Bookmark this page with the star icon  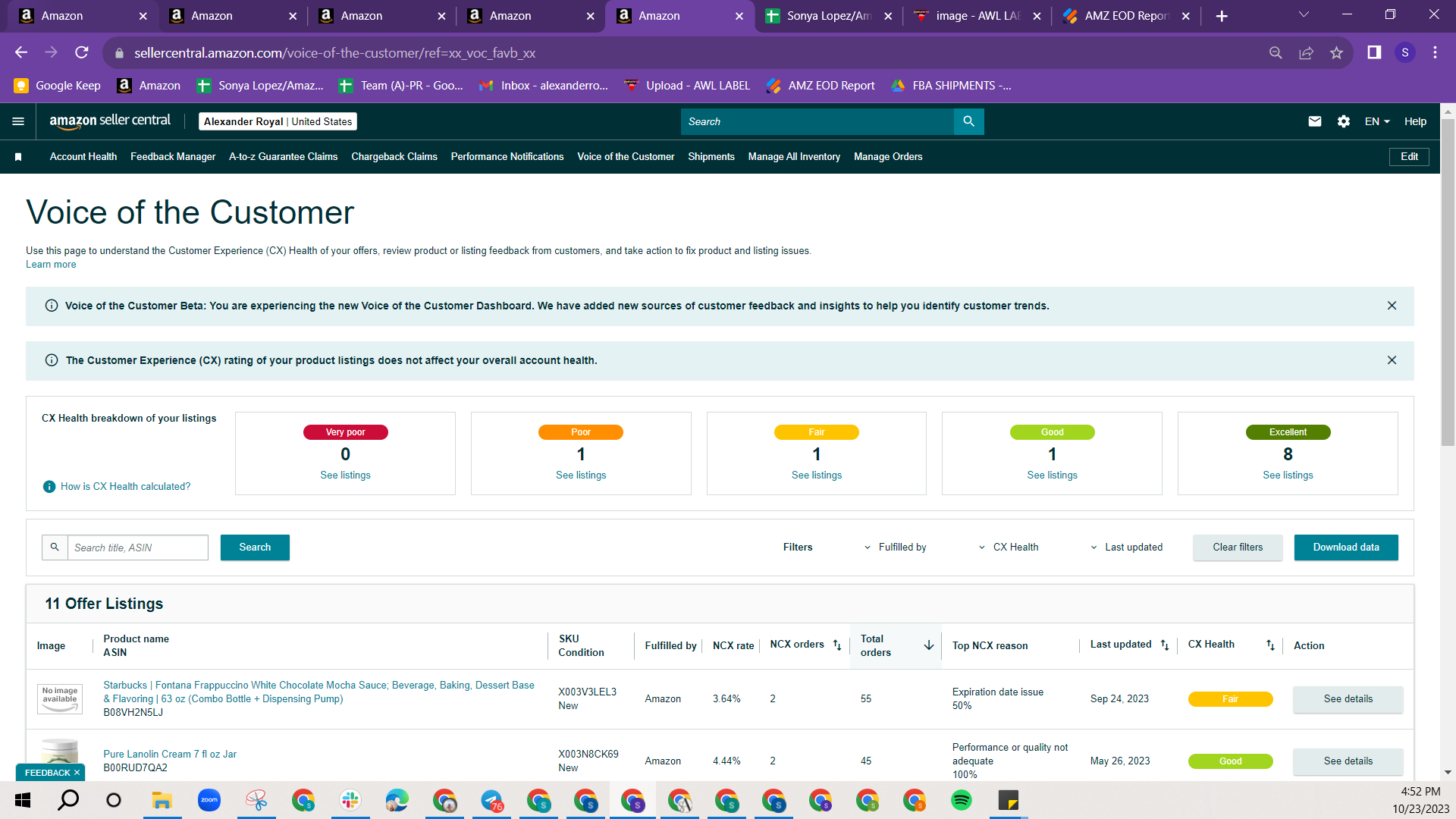click(x=1336, y=52)
